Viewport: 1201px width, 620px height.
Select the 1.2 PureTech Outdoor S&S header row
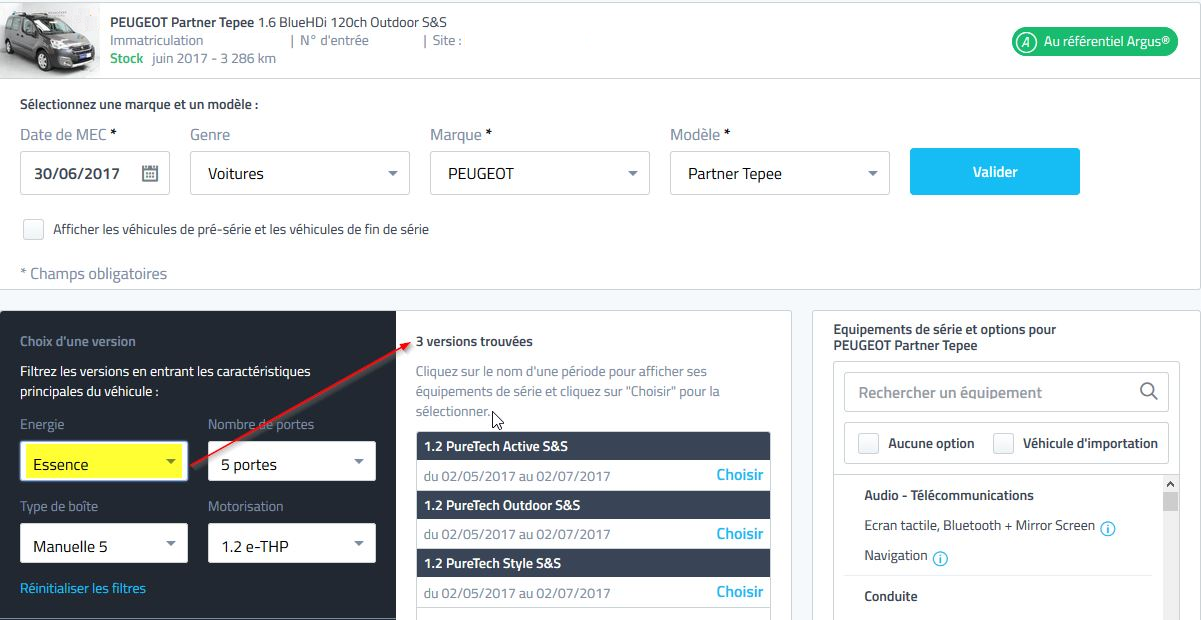593,504
